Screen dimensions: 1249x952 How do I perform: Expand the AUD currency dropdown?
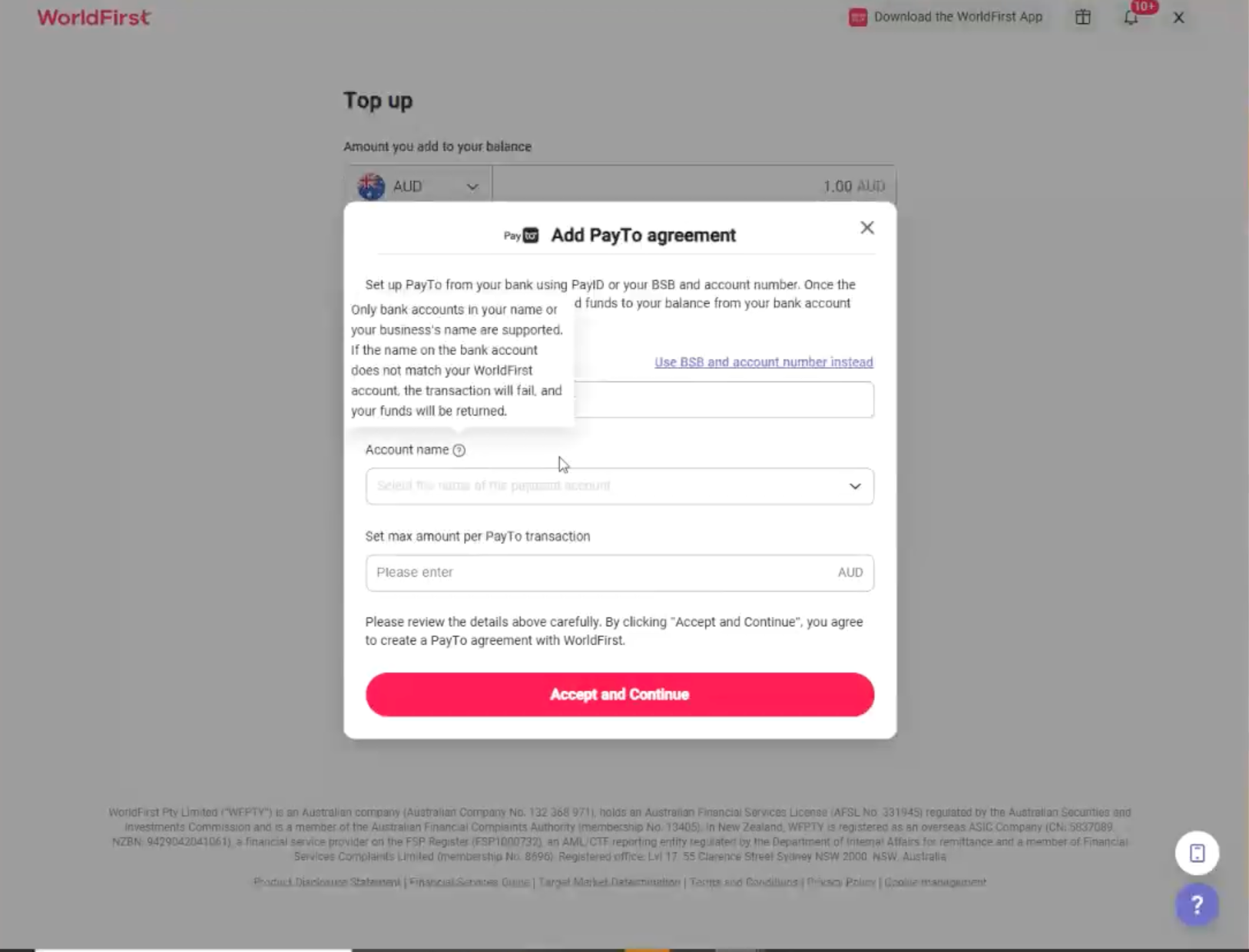point(419,187)
